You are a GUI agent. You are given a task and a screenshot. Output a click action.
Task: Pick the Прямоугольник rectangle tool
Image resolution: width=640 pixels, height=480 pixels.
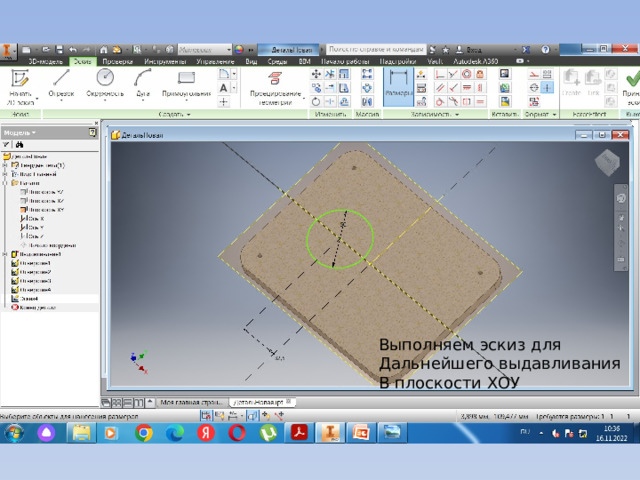click(186, 84)
